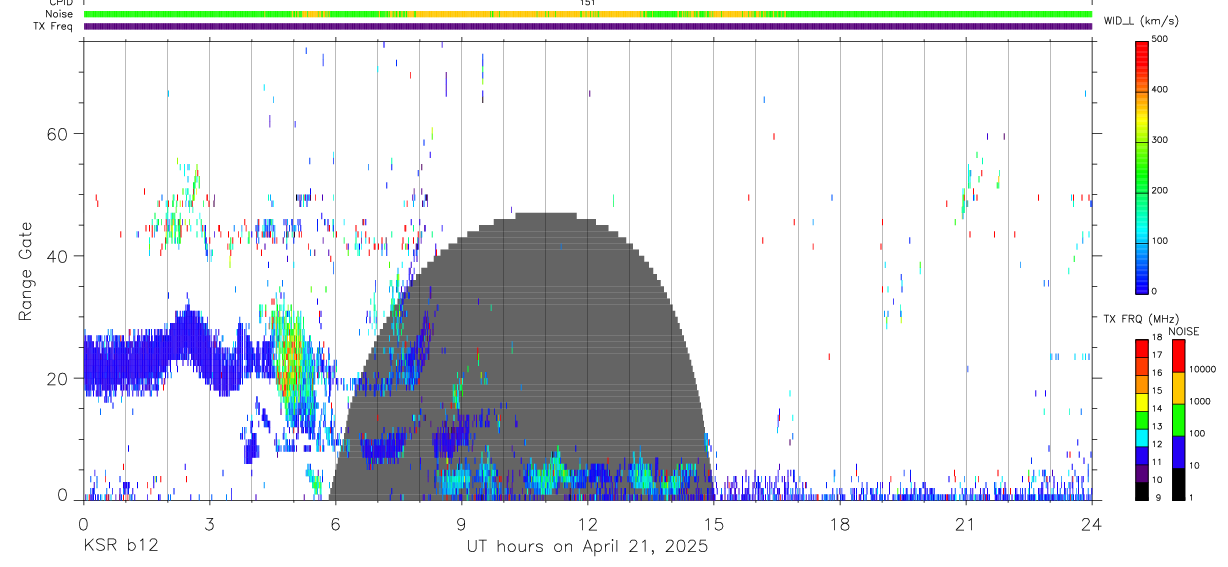Screen dimensions: 1228x567
Task: Click the '100' tick on WID color bar
Action: [1160, 241]
